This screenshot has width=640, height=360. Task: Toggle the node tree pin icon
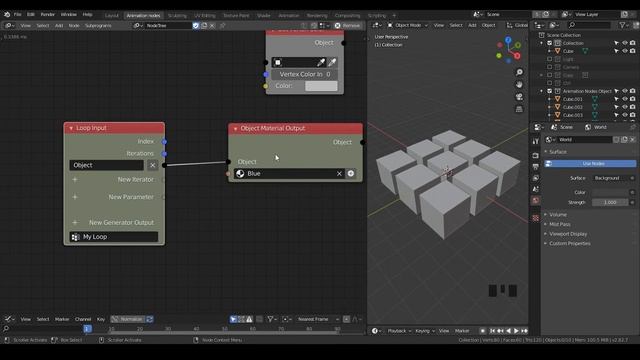coord(222,26)
